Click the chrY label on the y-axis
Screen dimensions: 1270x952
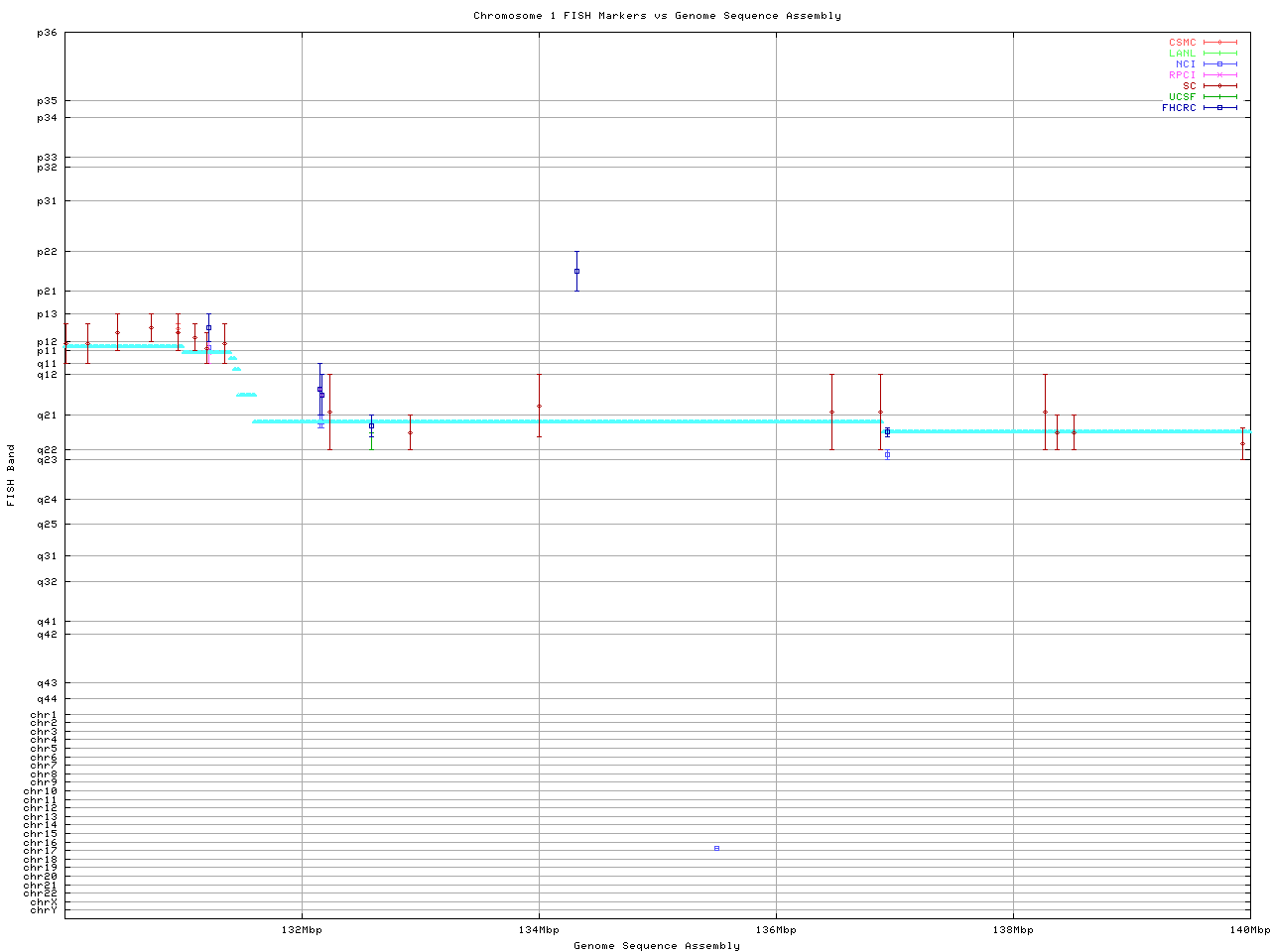[x=44, y=909]
